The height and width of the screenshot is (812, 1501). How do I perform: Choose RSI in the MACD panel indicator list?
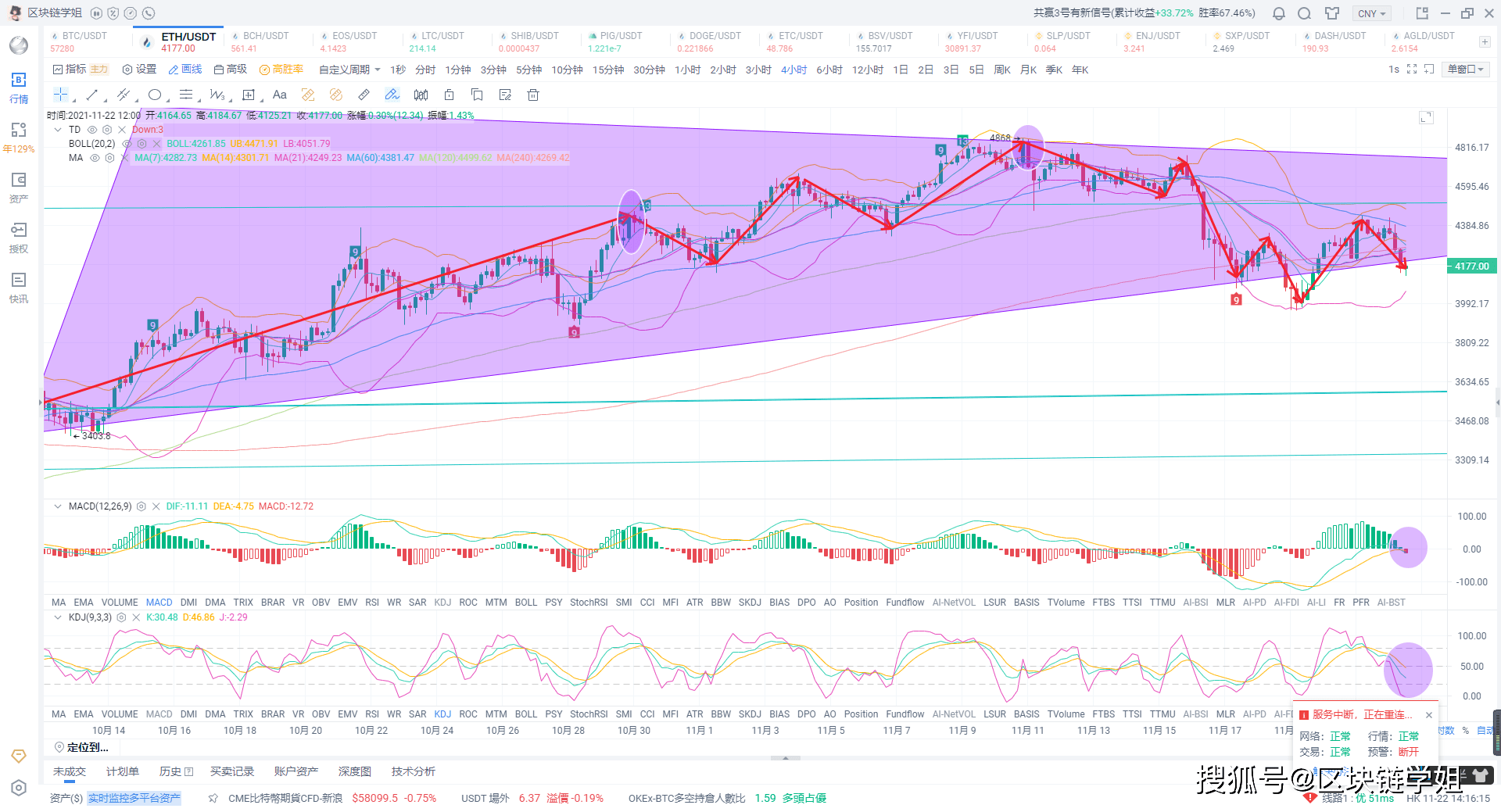[x=372, y=603]
